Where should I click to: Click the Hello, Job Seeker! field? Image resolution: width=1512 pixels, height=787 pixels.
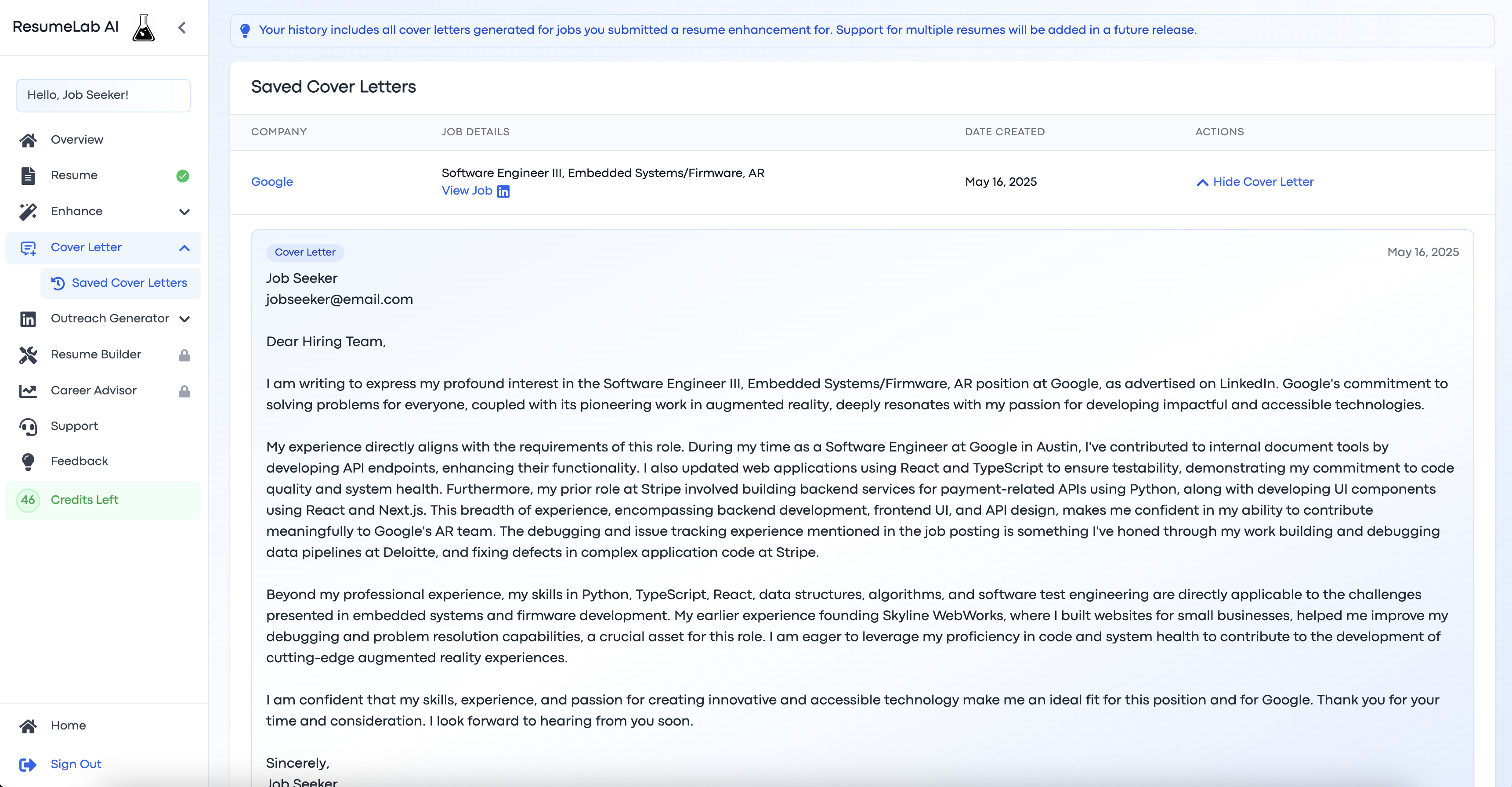[103, 95]
